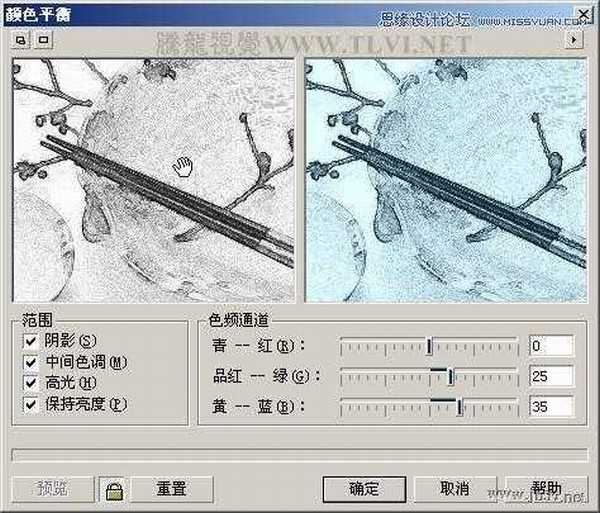The height and width of the screenshot is (513, 600).
Task: Click the 青--红 (Cyan-Red) slider handle
Action: [429, 347]
